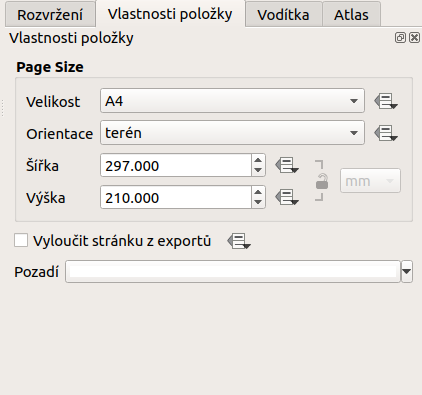Open the Pozadí color dropdown arrow
This screenshot has height=395, width=422.
pos(407,272)
